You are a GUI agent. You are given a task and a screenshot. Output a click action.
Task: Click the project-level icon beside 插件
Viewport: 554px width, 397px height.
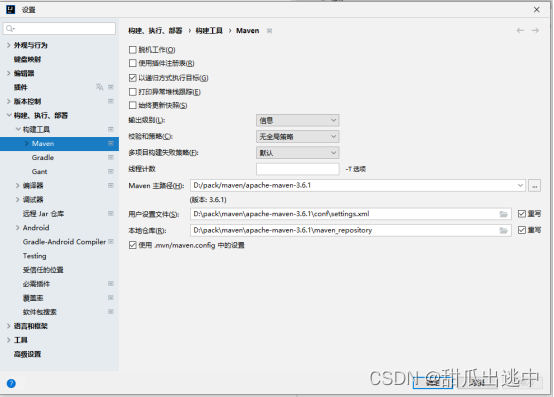(x=111, y=87)
